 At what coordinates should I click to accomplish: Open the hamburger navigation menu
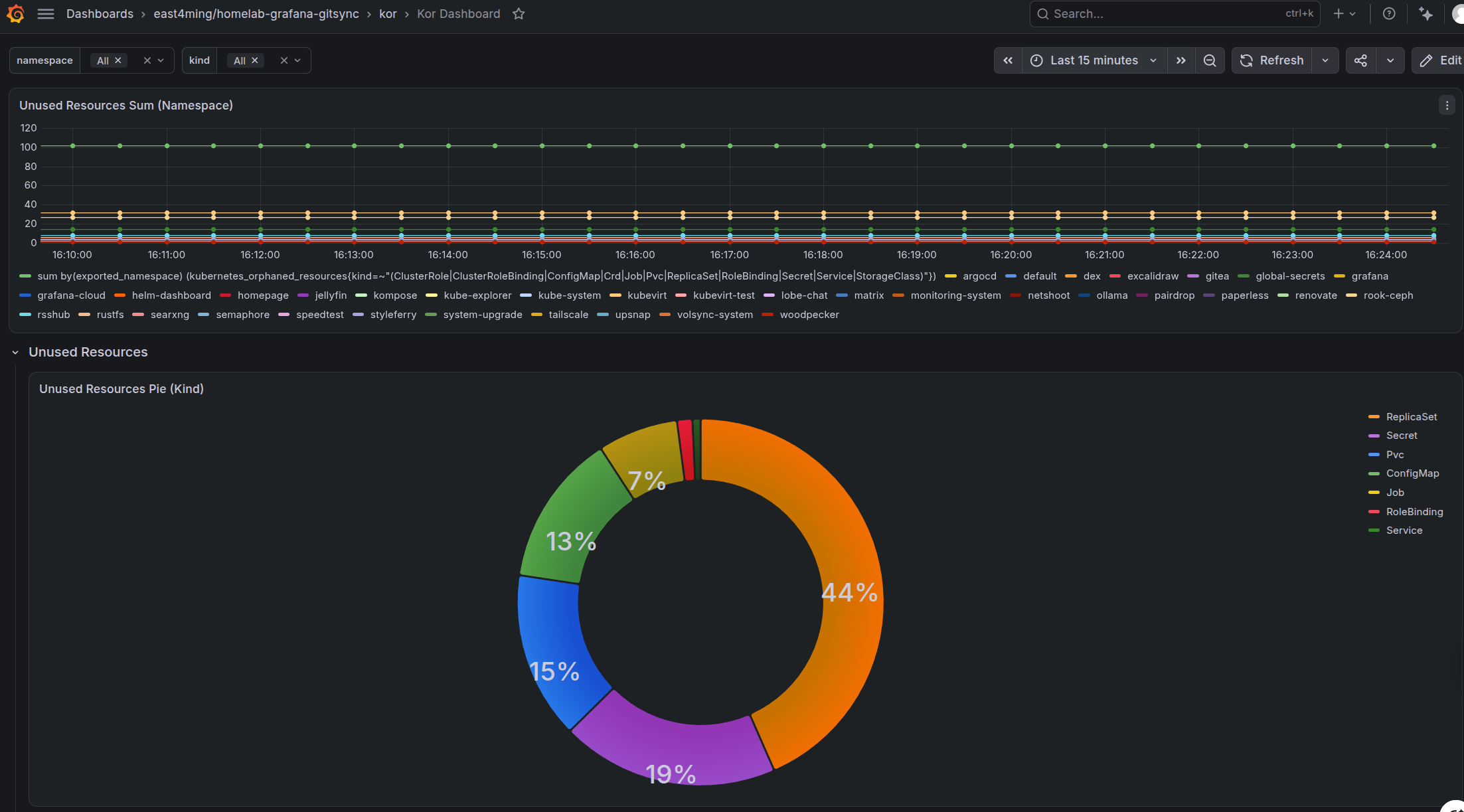pyautogui.click(x=46, y=14)
